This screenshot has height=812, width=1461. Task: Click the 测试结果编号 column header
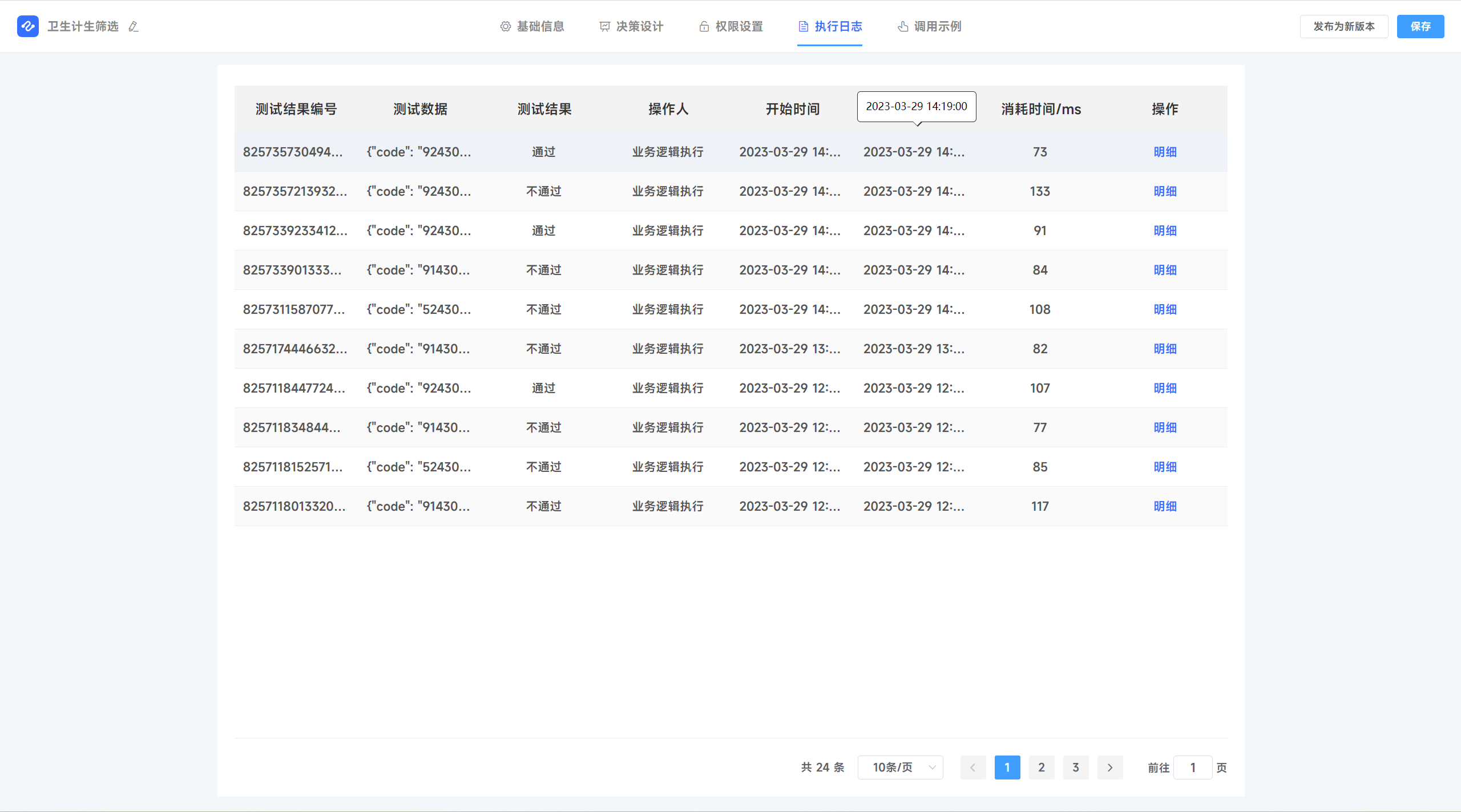296,109
